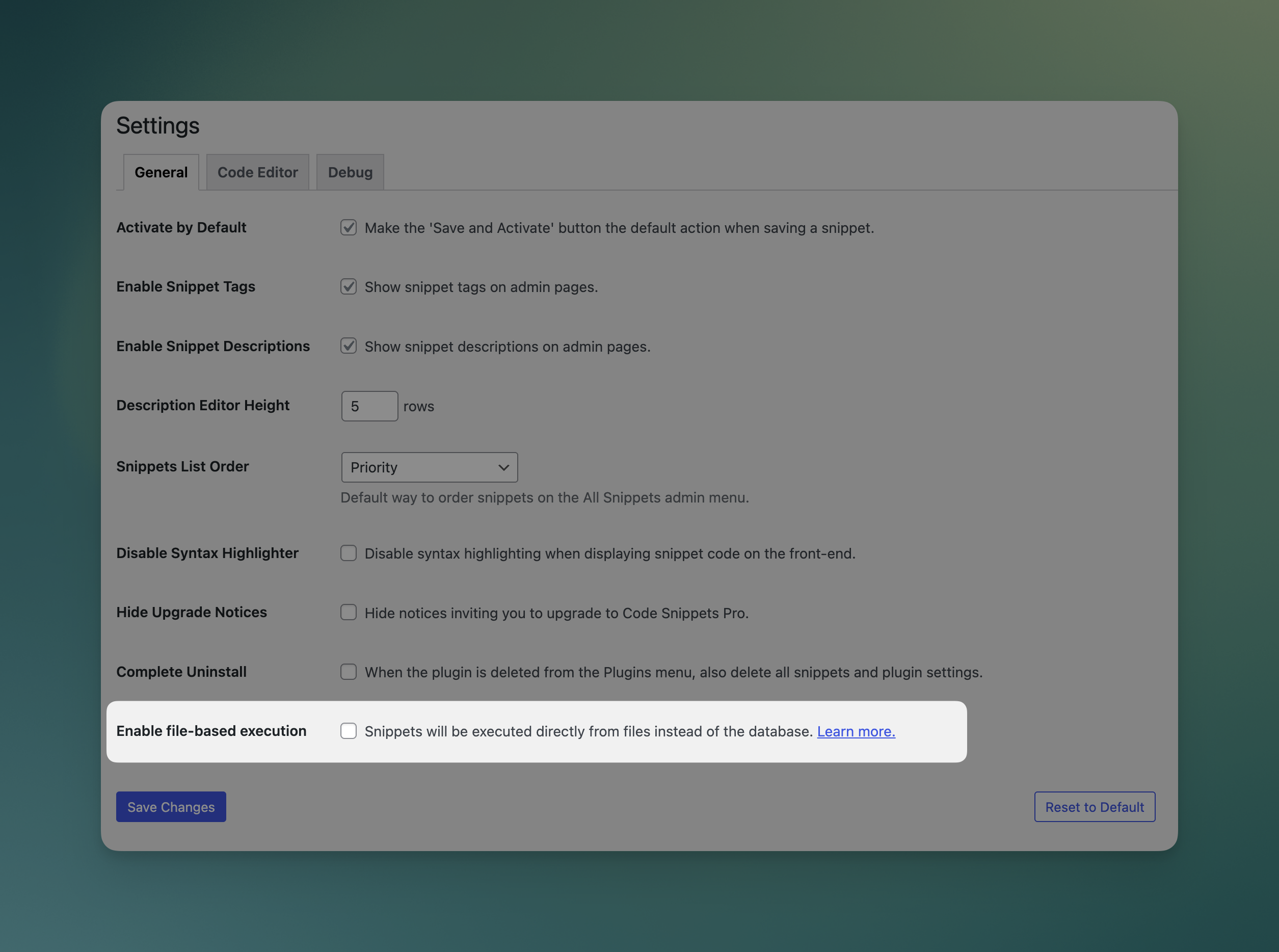The width and height of the screenshot is (1279, 952).
Task: Click the 'Make the Save and Activate button' label text
Action: pyautogui.click(x=619, y=228)
